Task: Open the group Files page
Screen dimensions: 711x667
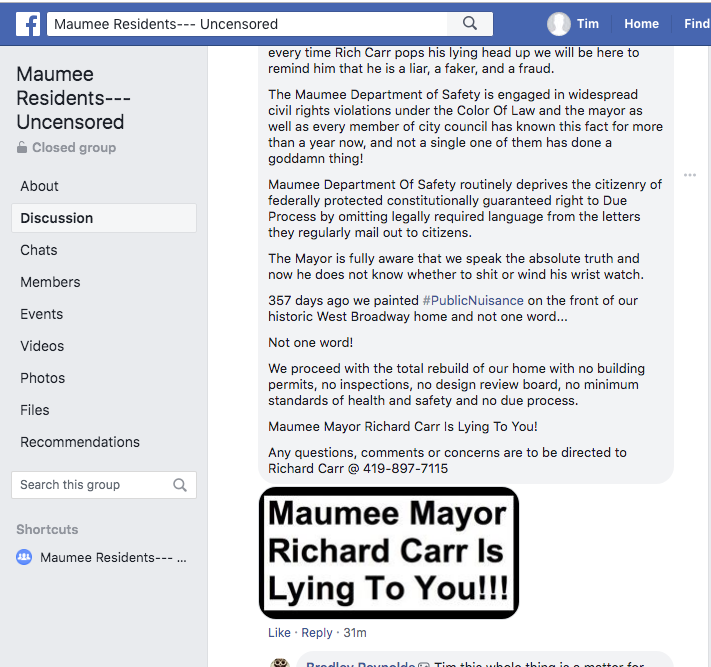Action: point(35,410)
